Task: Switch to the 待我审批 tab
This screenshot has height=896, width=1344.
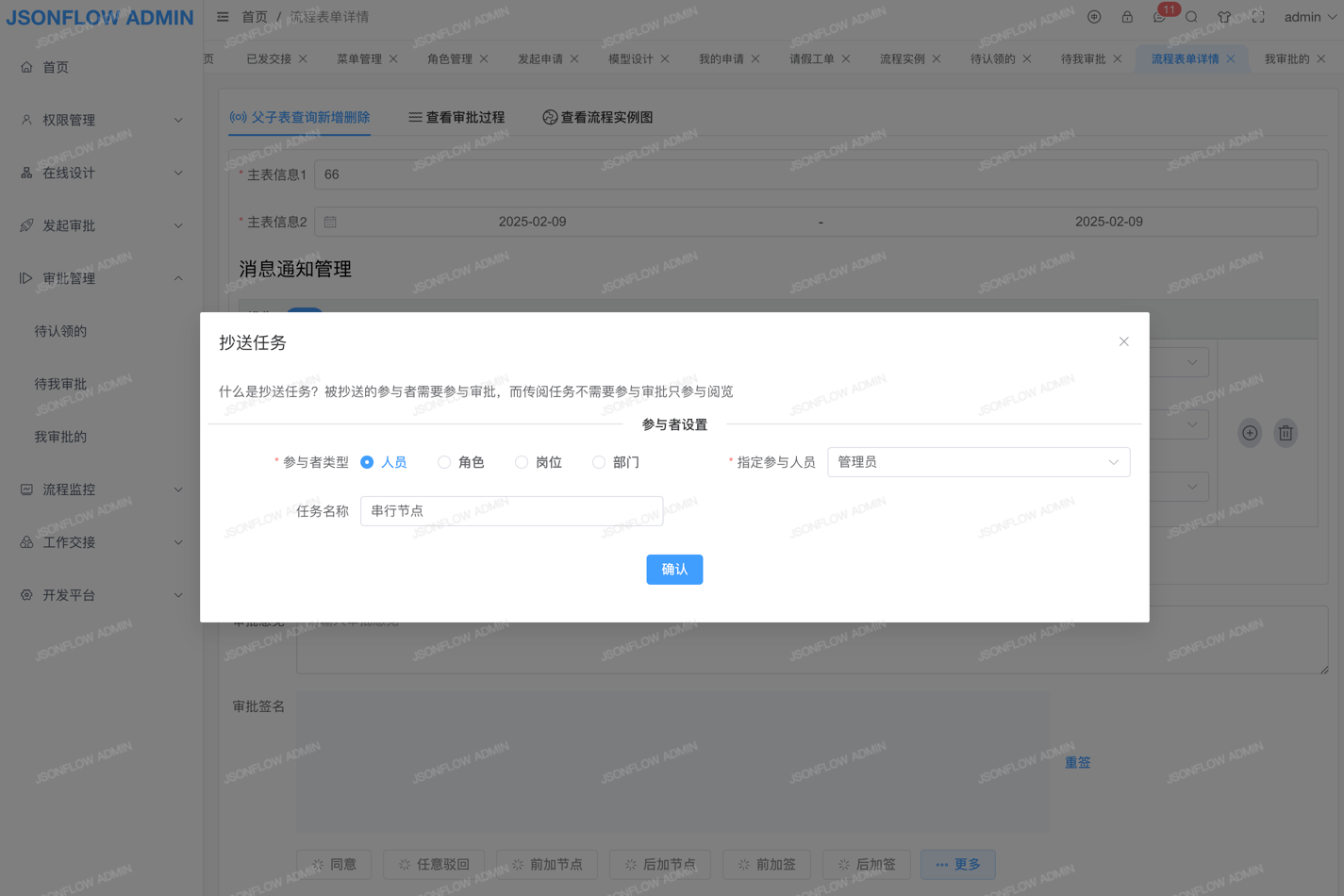Action: click(x=1083, y=58)
